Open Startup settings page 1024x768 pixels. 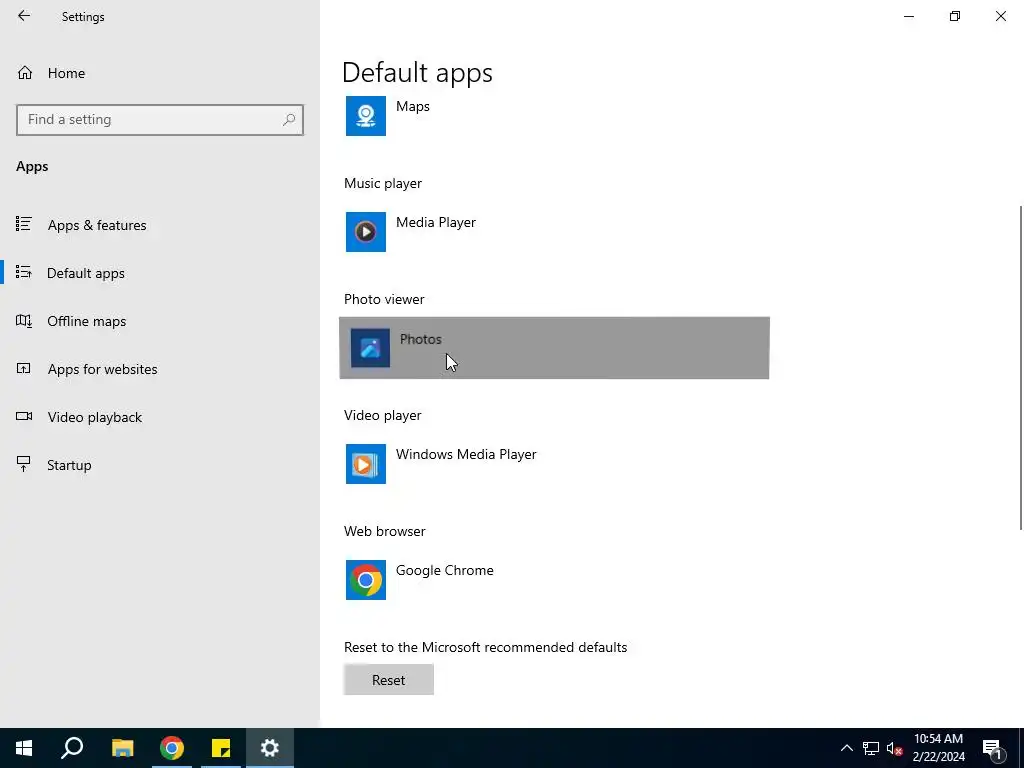click(159, 465)
